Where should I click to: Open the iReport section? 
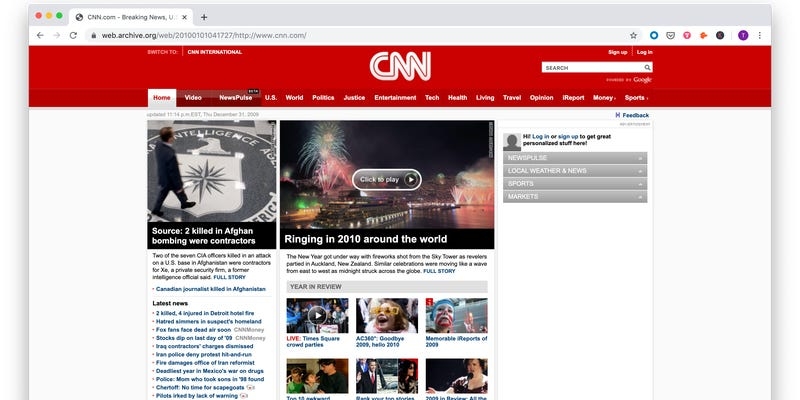pos(573,98)
